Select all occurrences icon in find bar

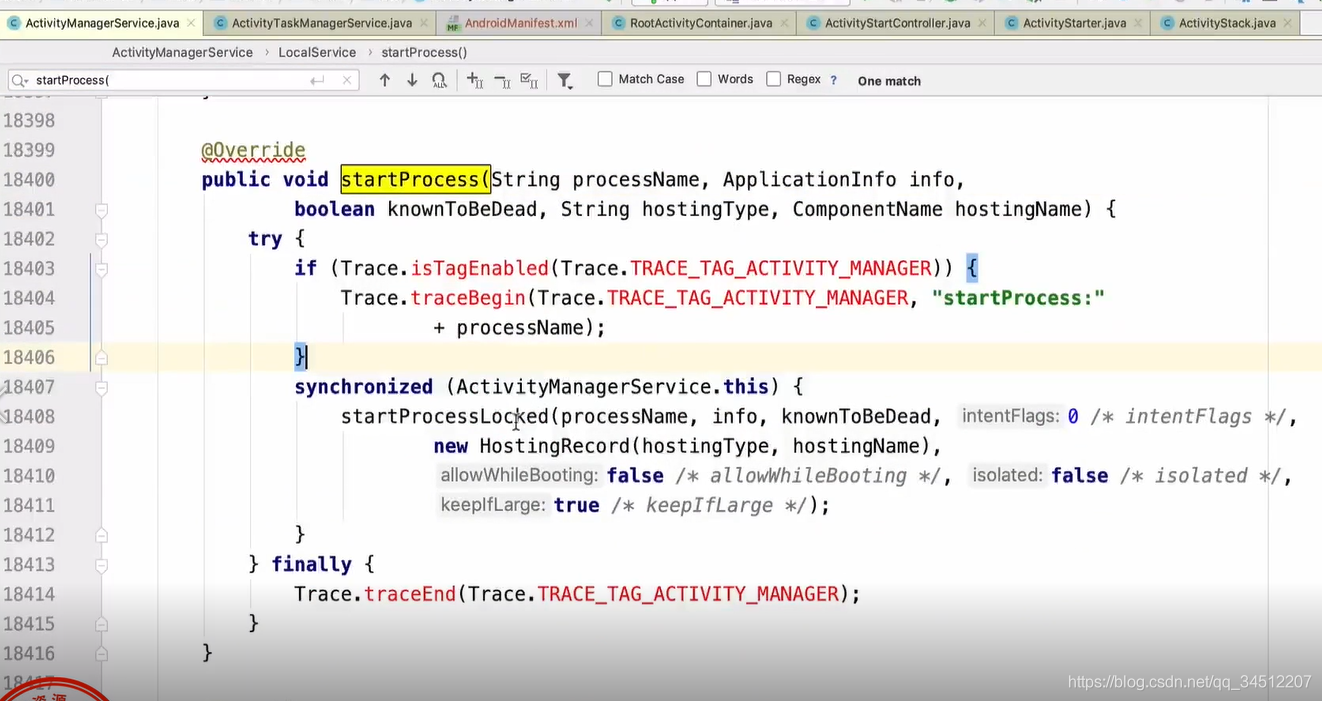tap(530, 80)
